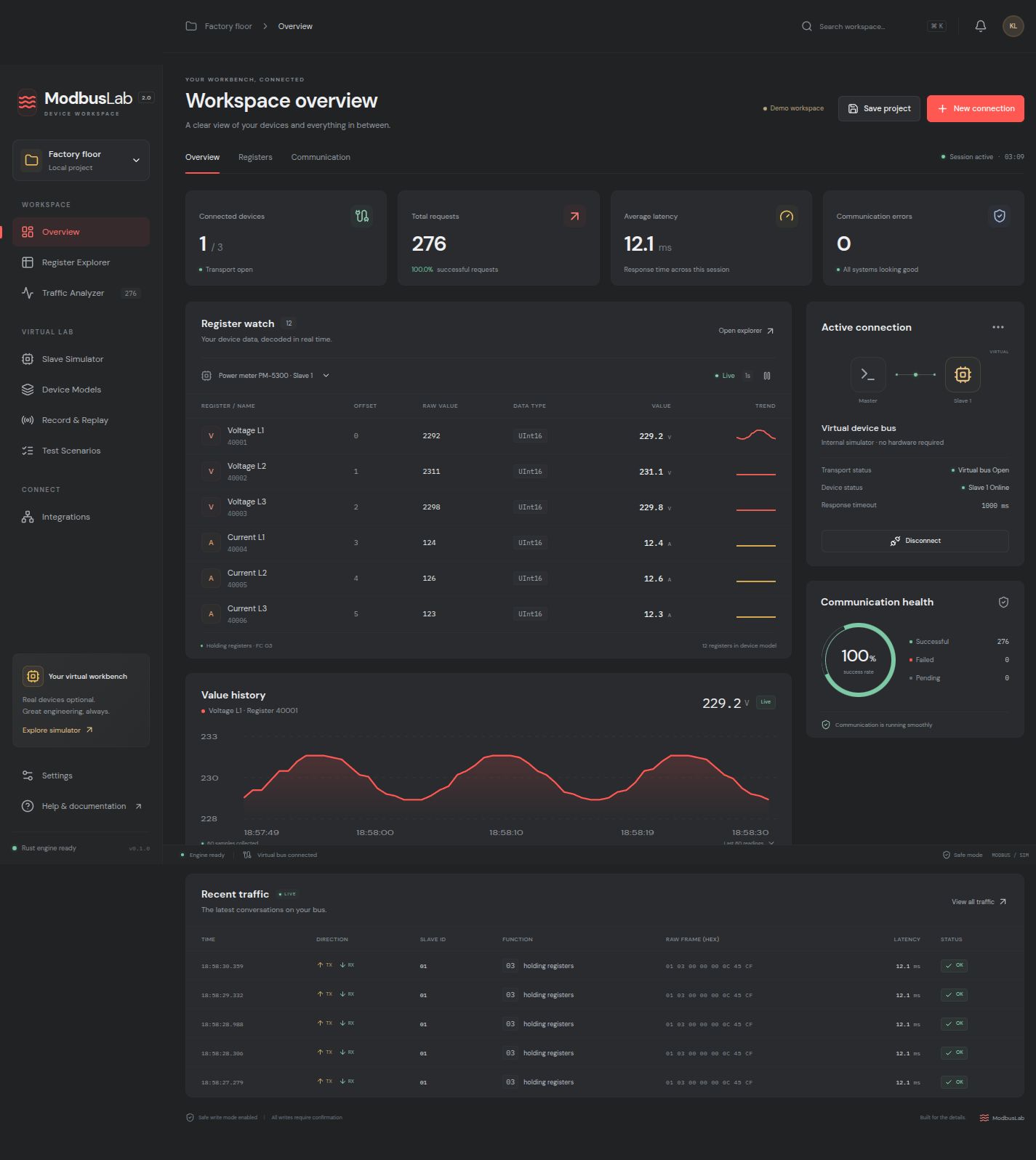The image size is (1036, 1160).
Task: Click the UInt16 type for Current L3
Action: tap(530, 614)
